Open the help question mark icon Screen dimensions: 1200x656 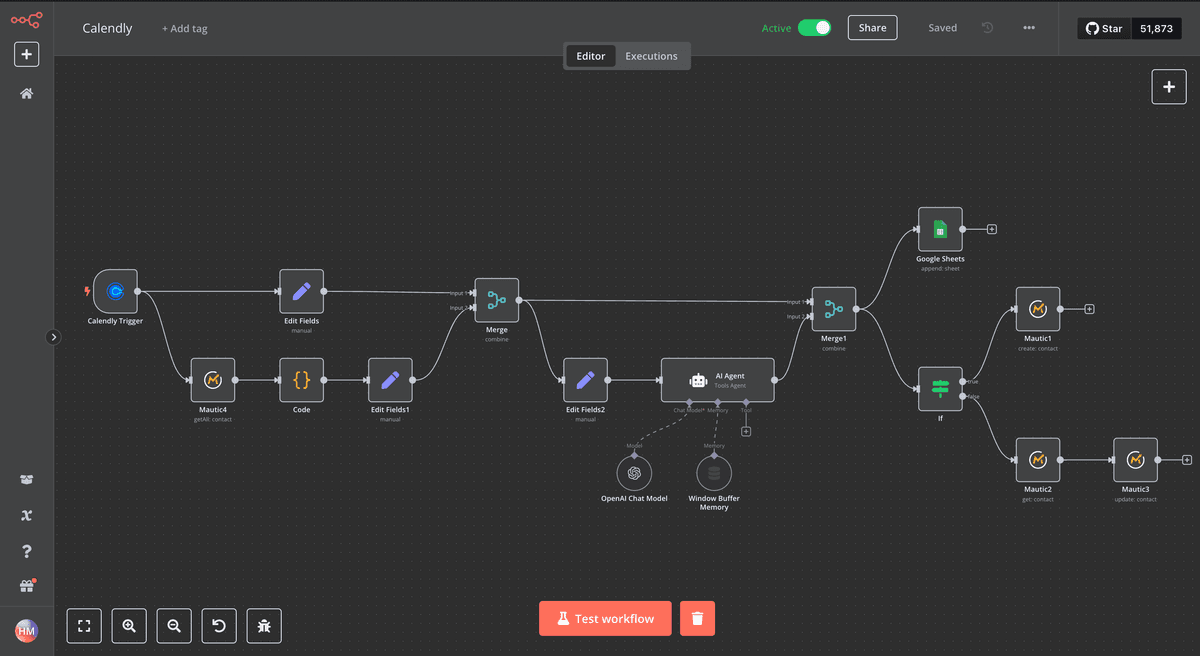(27, 551)
